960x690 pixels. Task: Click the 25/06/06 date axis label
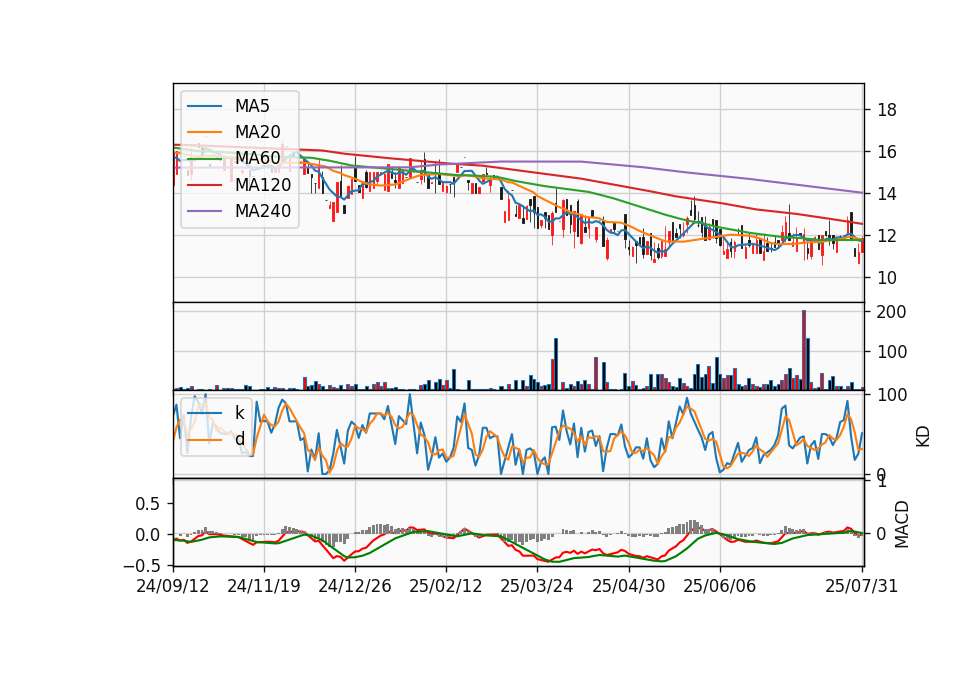[719, 586]
